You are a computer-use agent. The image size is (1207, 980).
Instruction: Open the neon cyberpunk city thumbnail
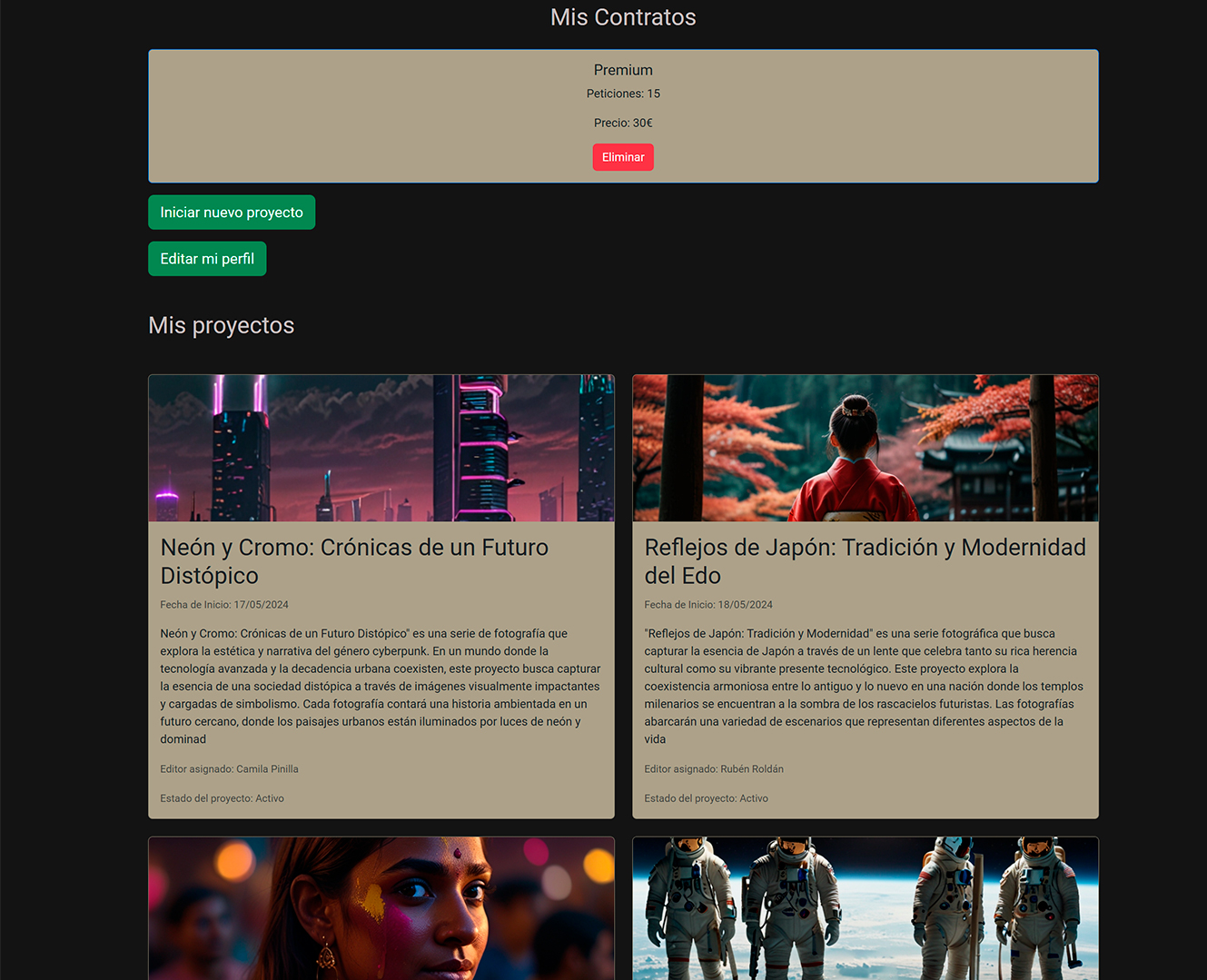[x=381, y=448]
